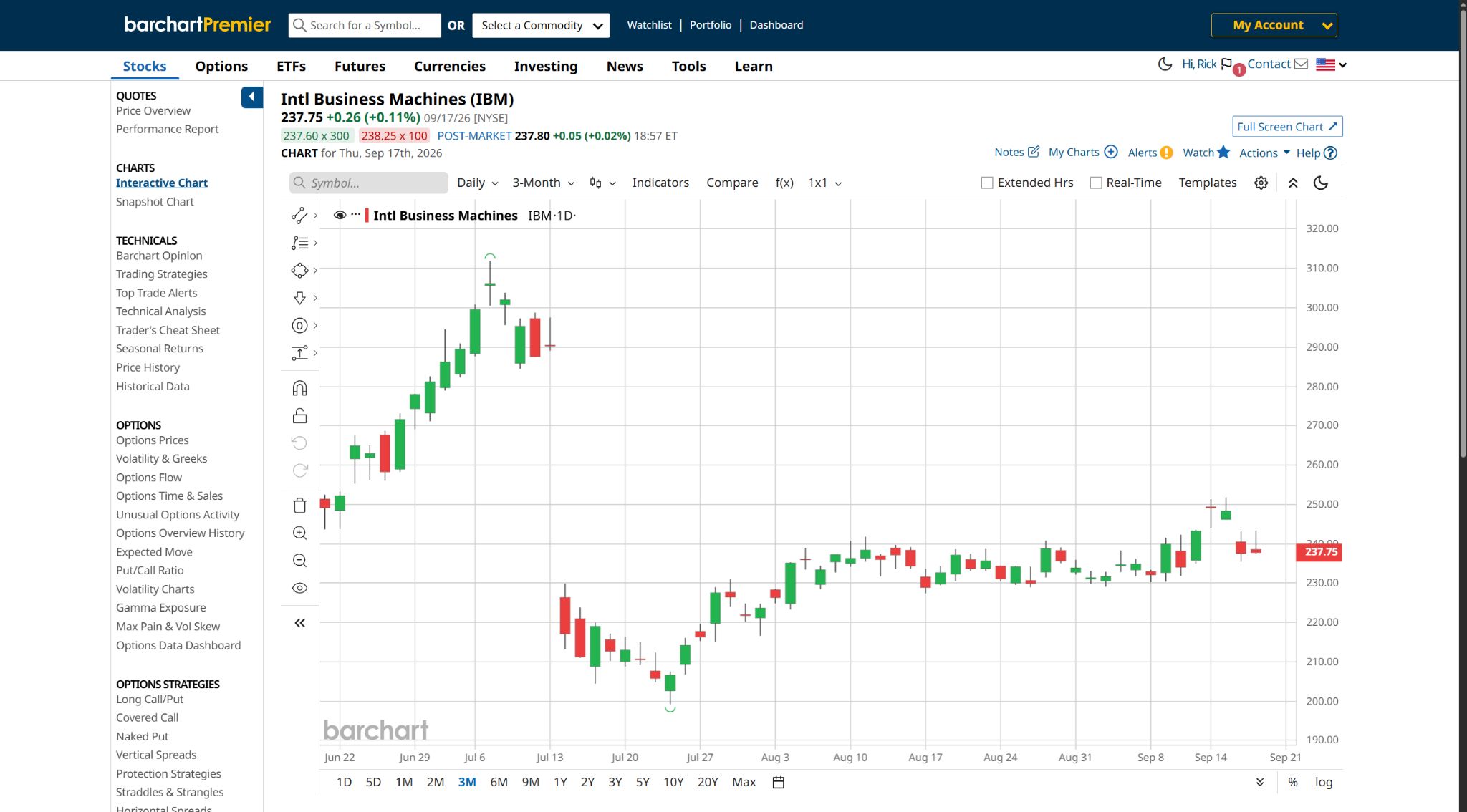The height and width of the screenshot is (812, 1467).
Task: Enable the Extended Hrs checkbox
Action: coord(987,183)
